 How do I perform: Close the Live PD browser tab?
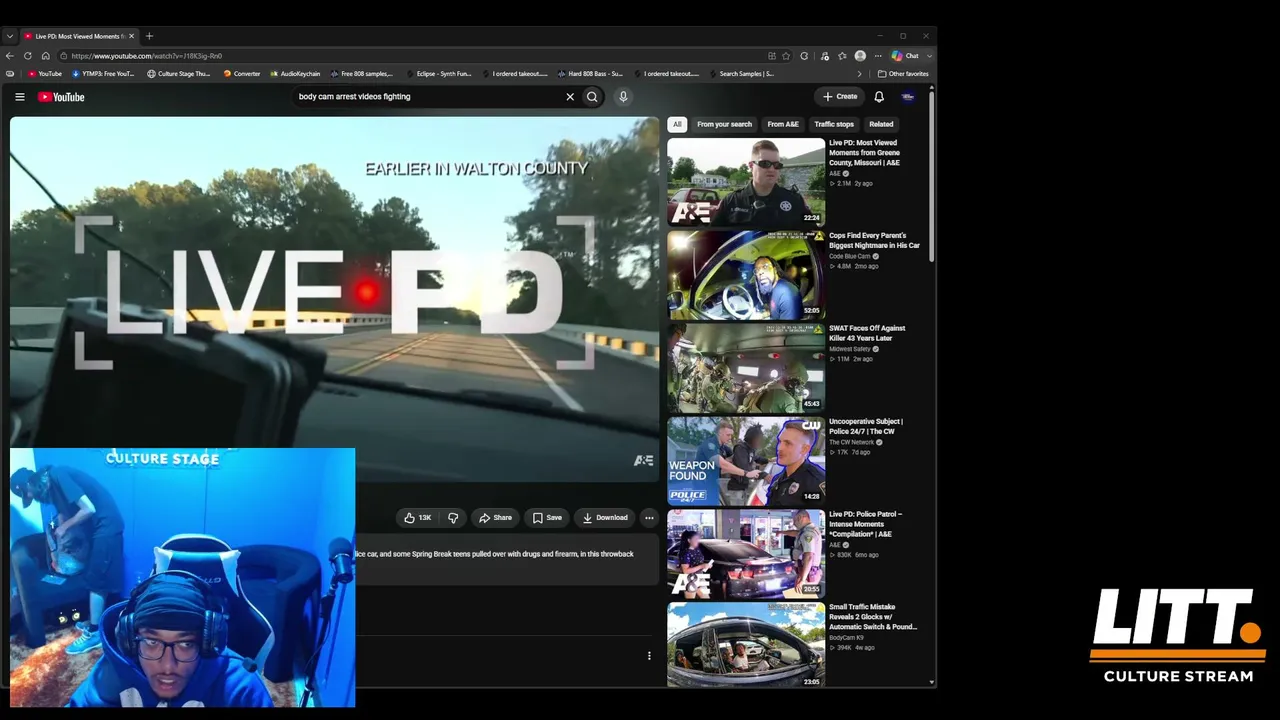click(x=131, y=36)
